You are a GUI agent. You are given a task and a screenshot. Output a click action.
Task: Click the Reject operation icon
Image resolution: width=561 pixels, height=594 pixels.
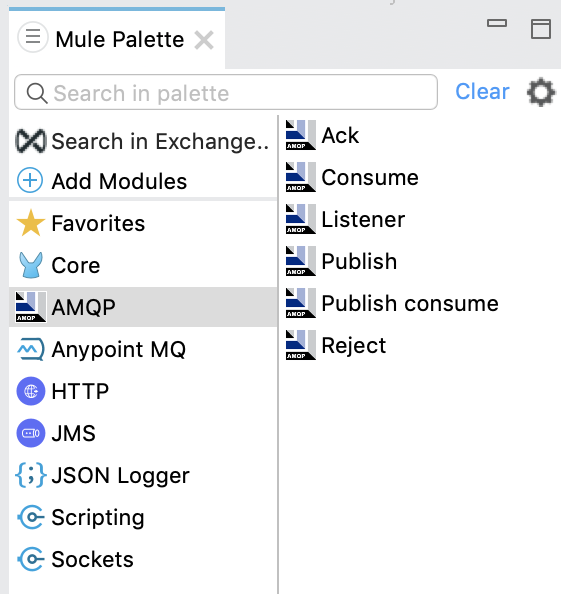point(301,345)
